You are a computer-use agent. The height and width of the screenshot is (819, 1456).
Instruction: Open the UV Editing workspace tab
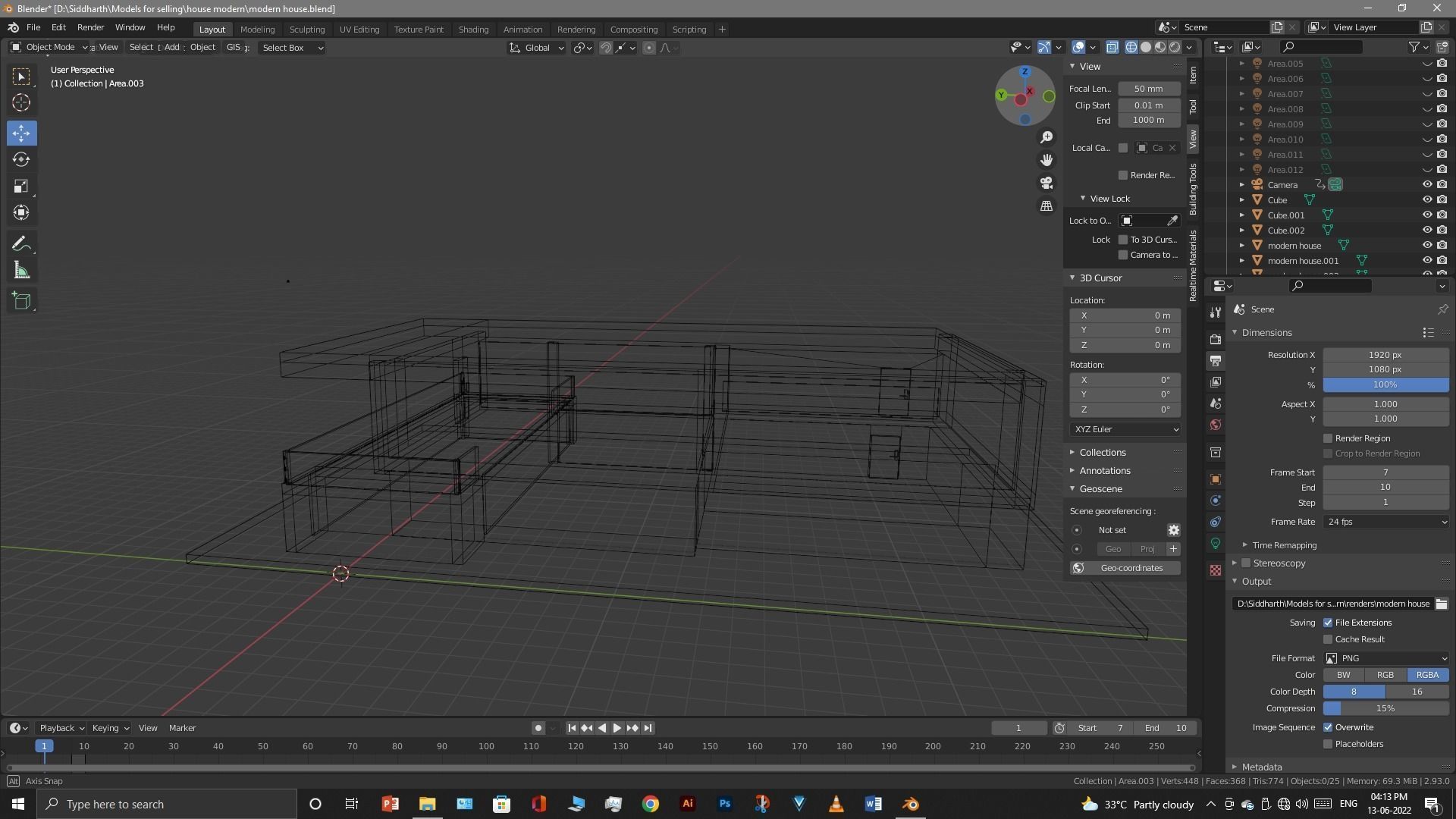359,30
